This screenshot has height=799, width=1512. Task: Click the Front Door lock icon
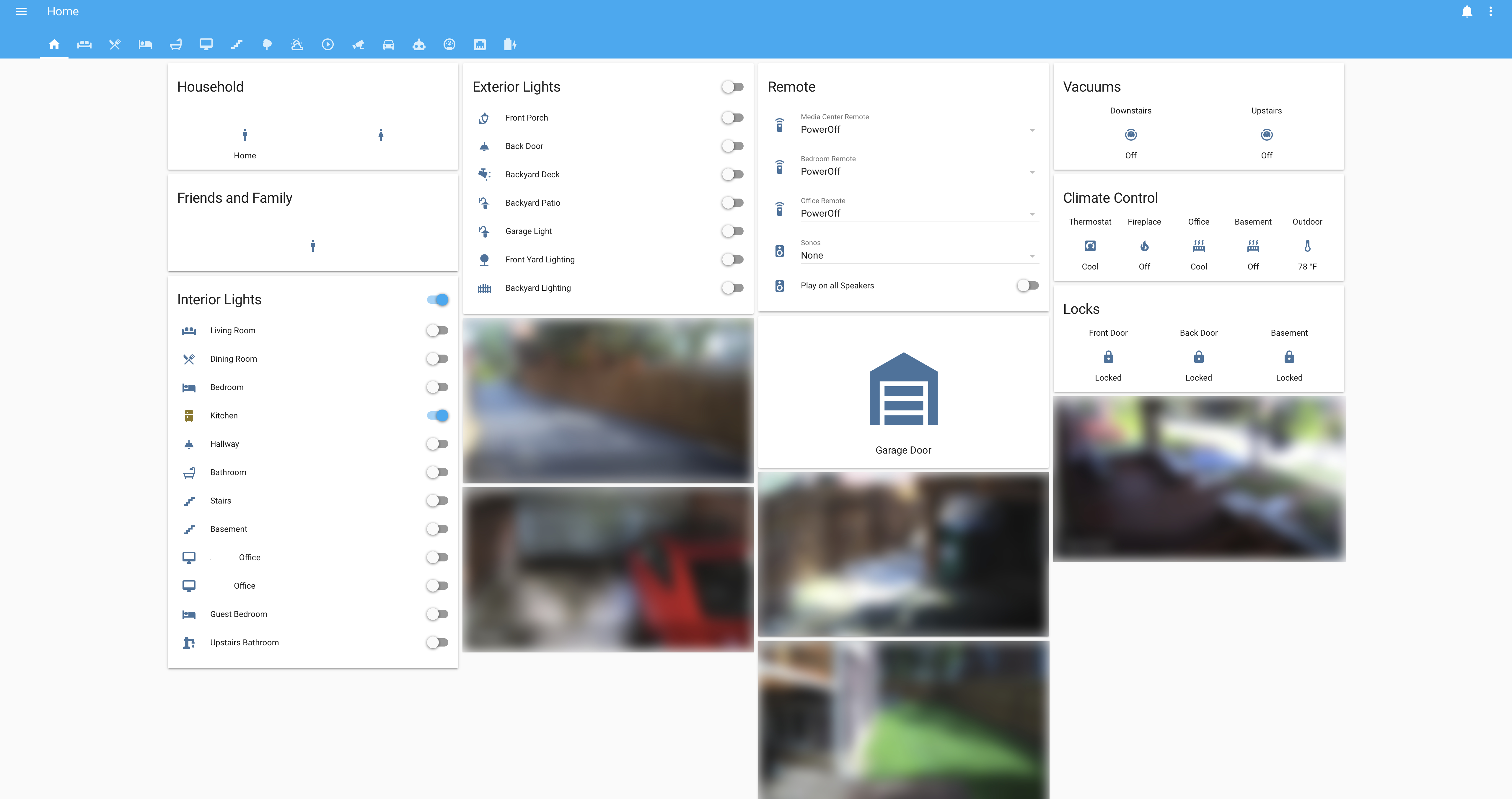click(x=1108, y=357)
